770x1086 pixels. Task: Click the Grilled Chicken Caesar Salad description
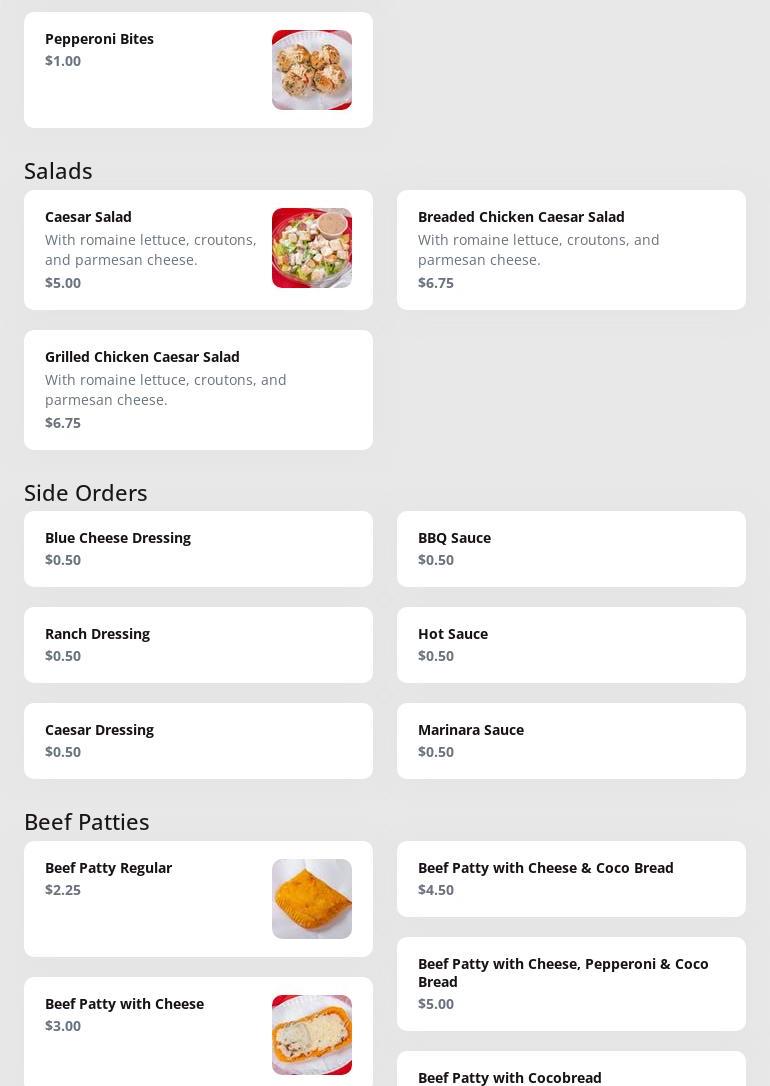[165, 390]
